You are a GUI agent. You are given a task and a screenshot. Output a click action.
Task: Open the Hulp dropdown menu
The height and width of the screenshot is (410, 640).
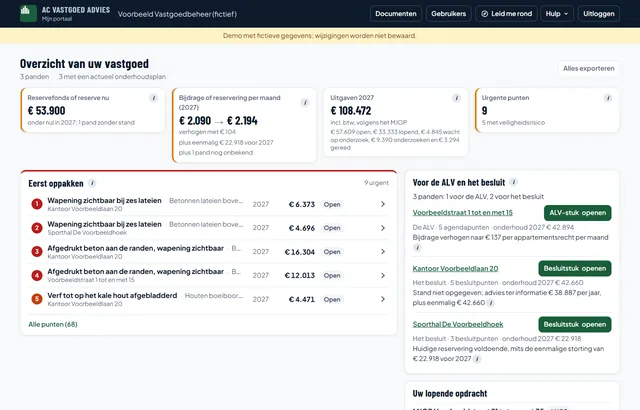coord(556,13)
